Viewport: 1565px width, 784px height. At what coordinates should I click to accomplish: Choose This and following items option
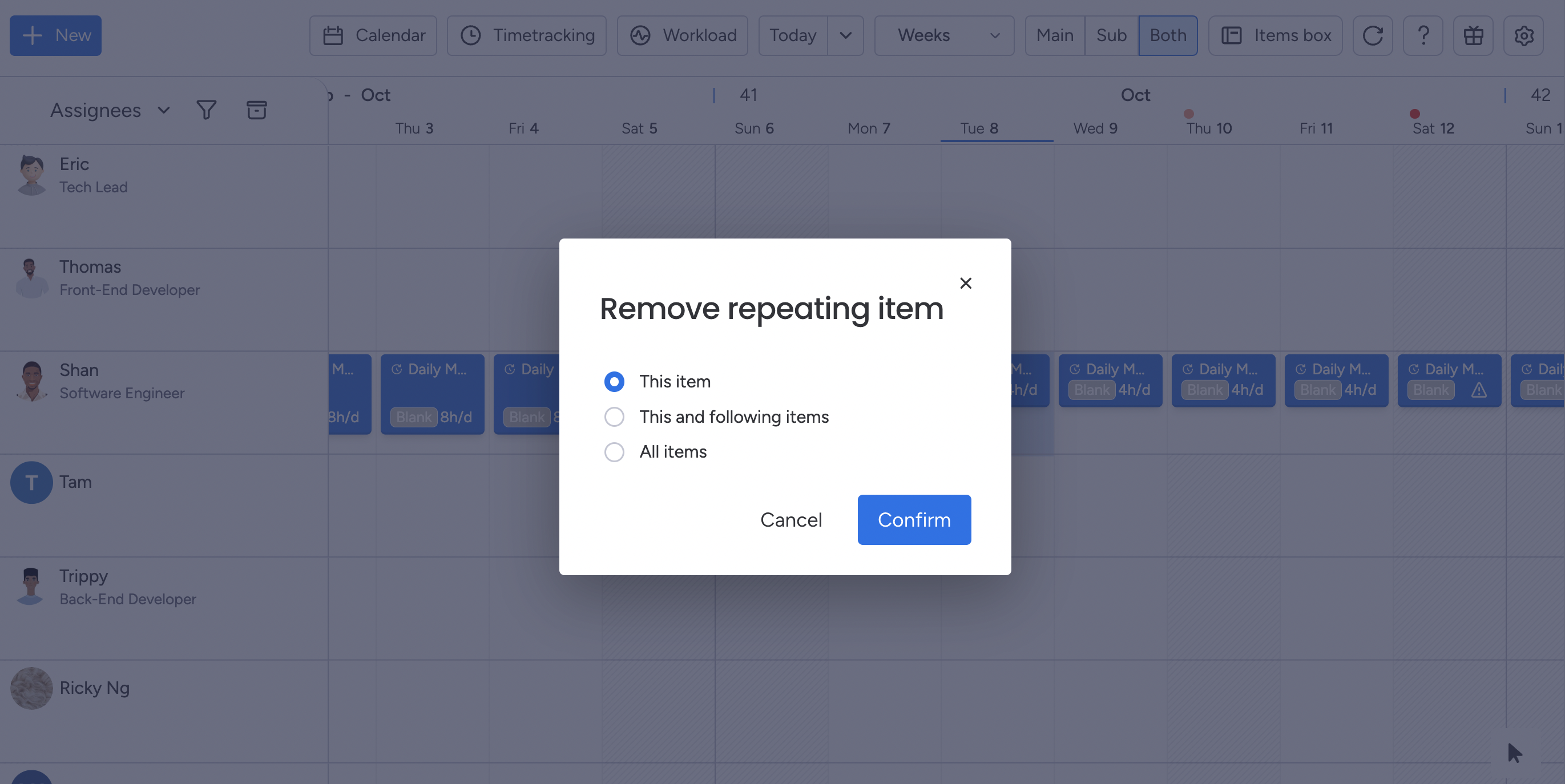(x=614, y=417)
